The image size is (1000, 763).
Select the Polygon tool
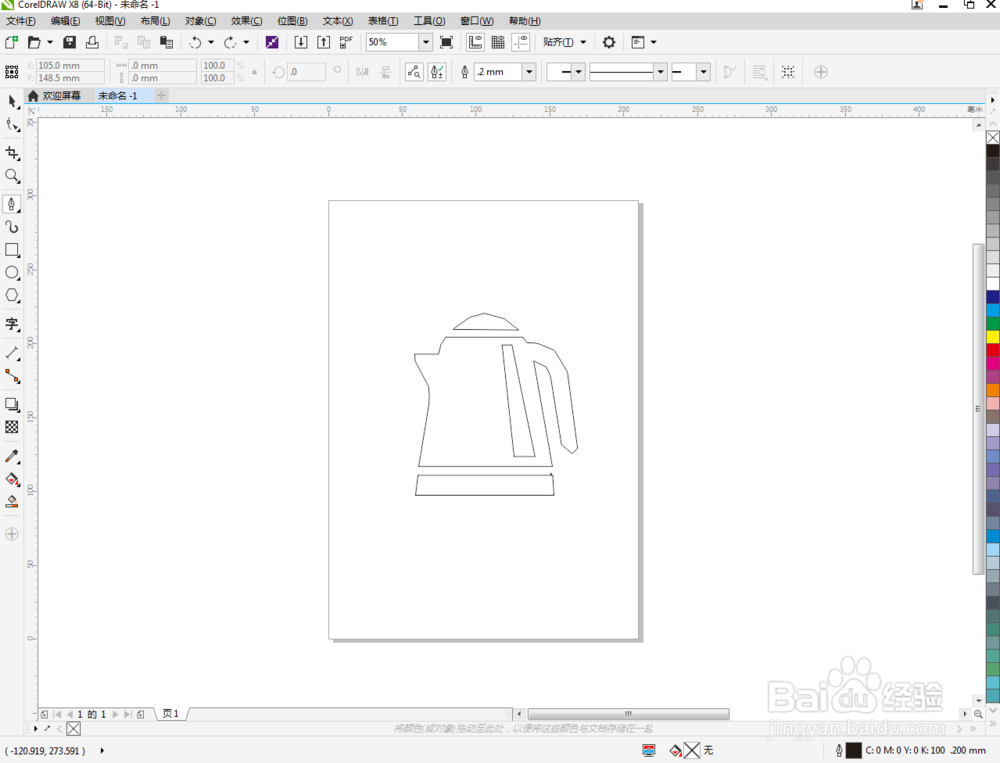(12, 295)
